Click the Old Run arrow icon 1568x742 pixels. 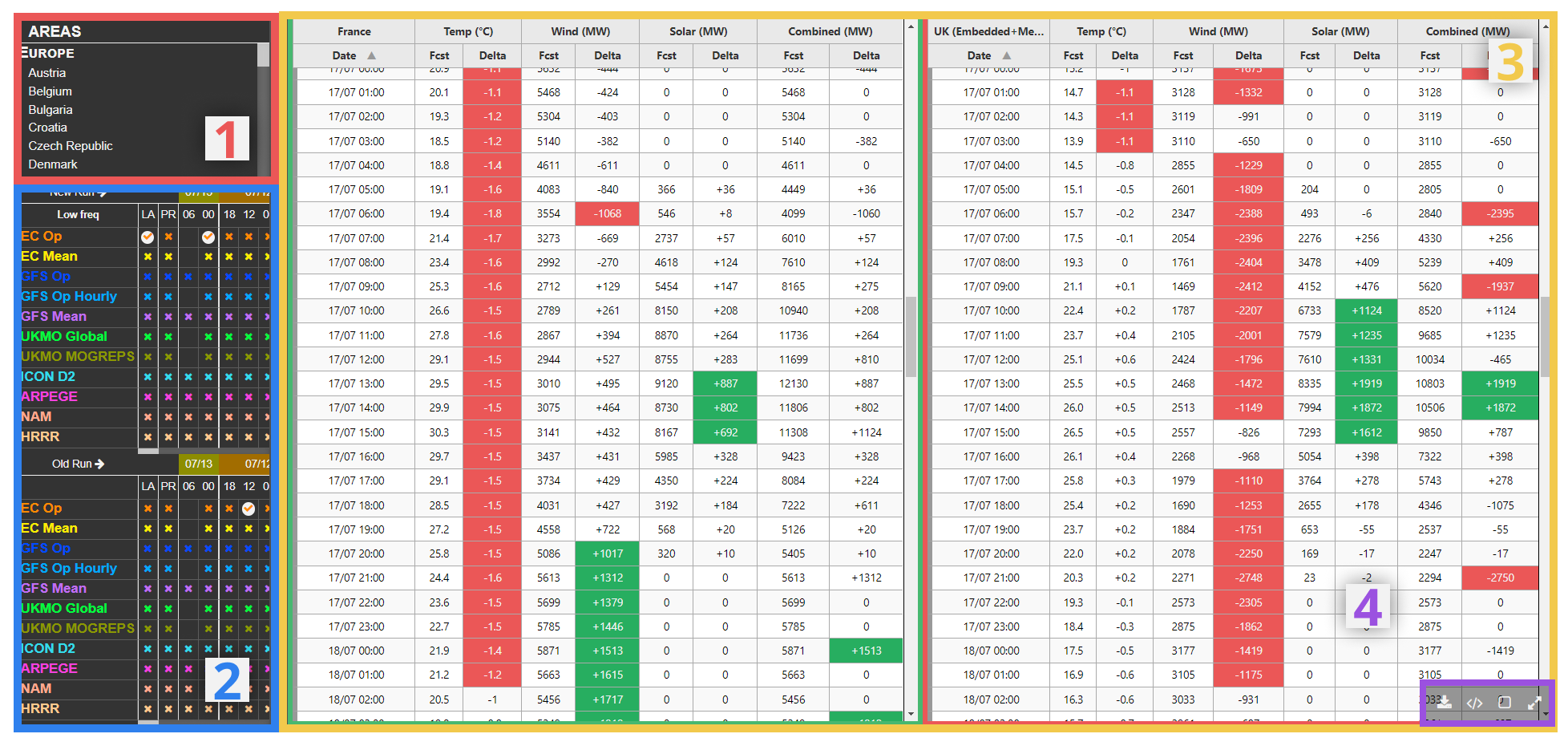coord(99,464)
